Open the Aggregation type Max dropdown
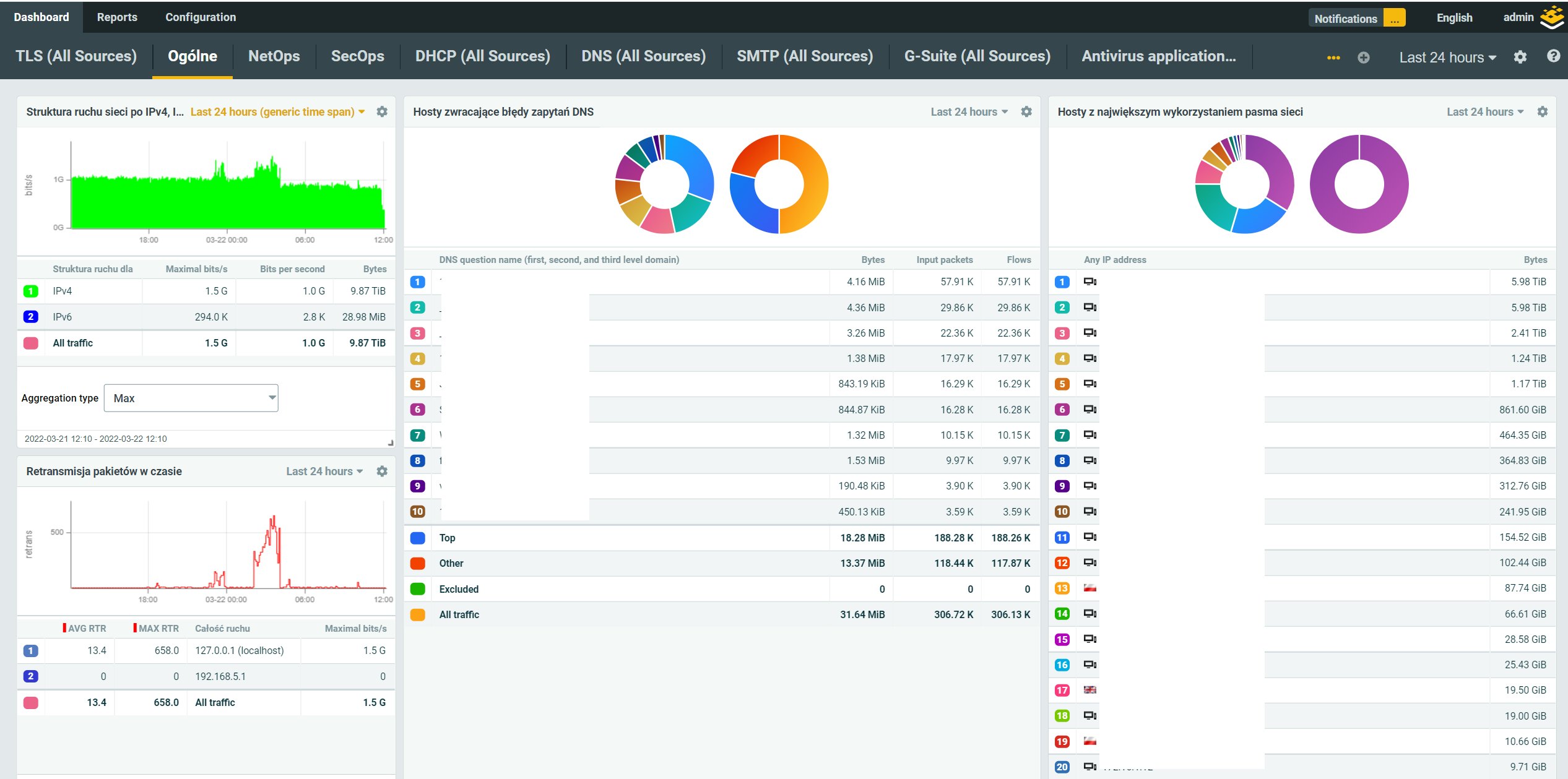Image resolution: width=1568 pixels, height=779 pixels. [x=191, y=398]
